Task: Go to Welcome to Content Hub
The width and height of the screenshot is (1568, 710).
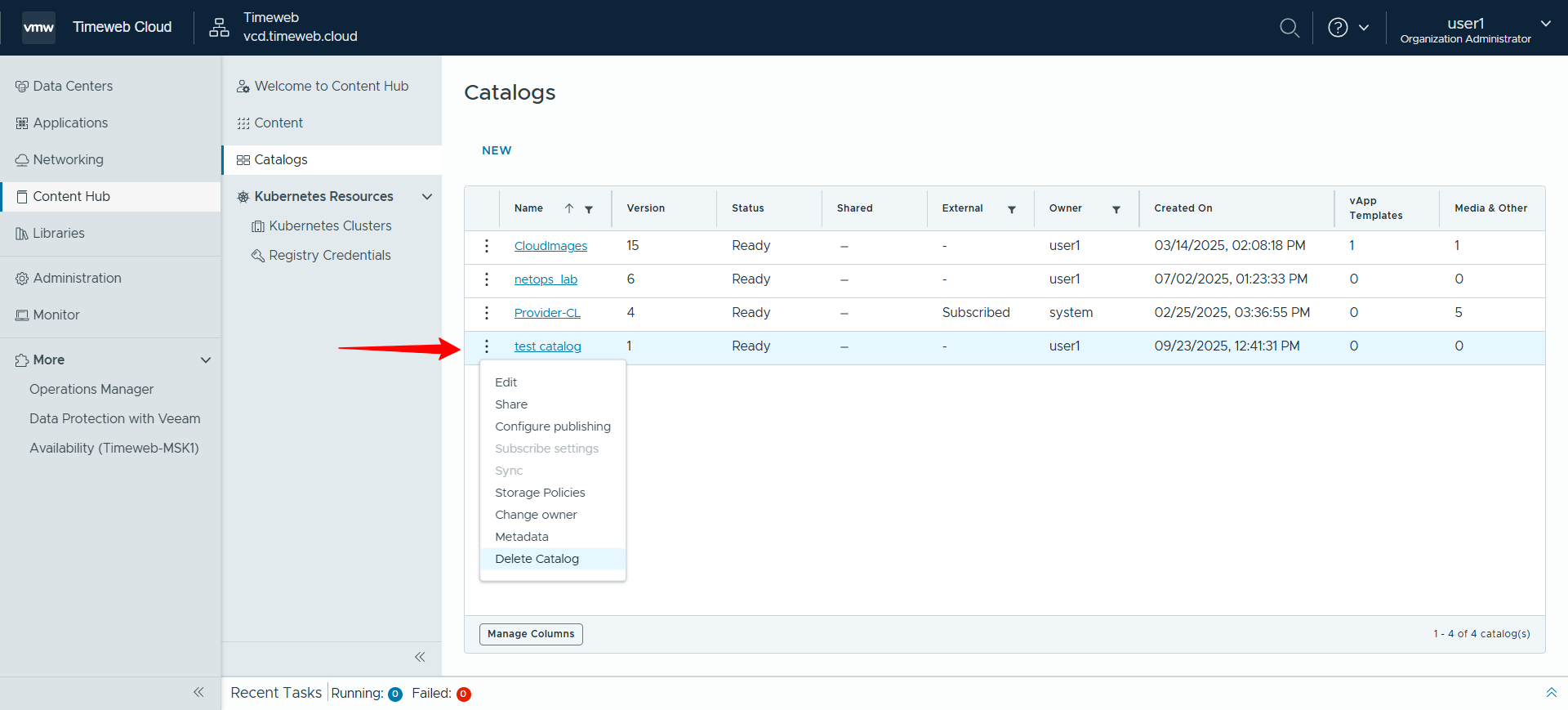Action: pyautogui.click(x=332, y=87)
